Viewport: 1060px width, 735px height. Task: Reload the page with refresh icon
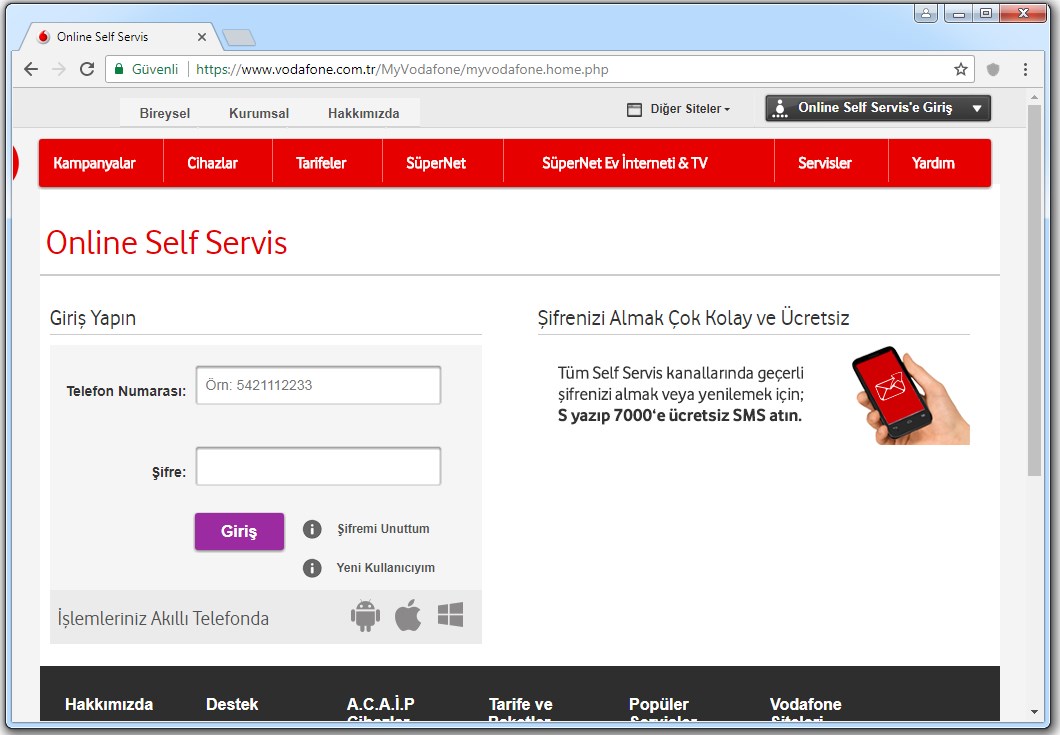click(x=87, y=69)
